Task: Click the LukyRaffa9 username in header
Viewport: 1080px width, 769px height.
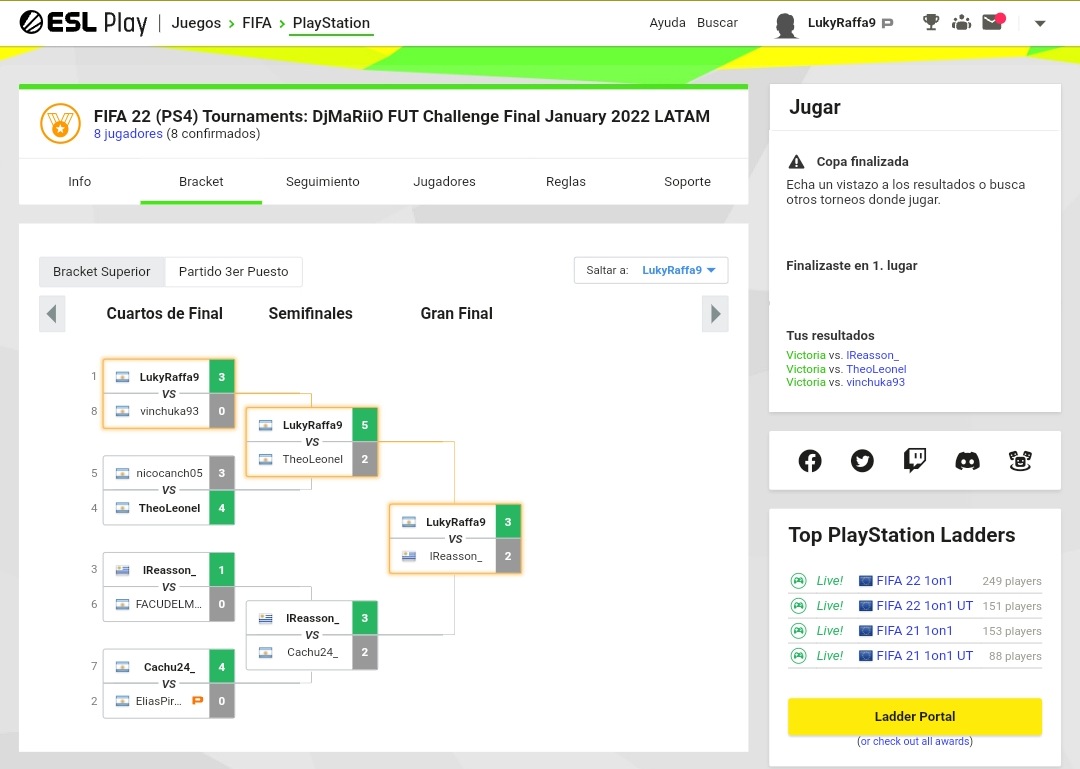Action: (841, 23)
